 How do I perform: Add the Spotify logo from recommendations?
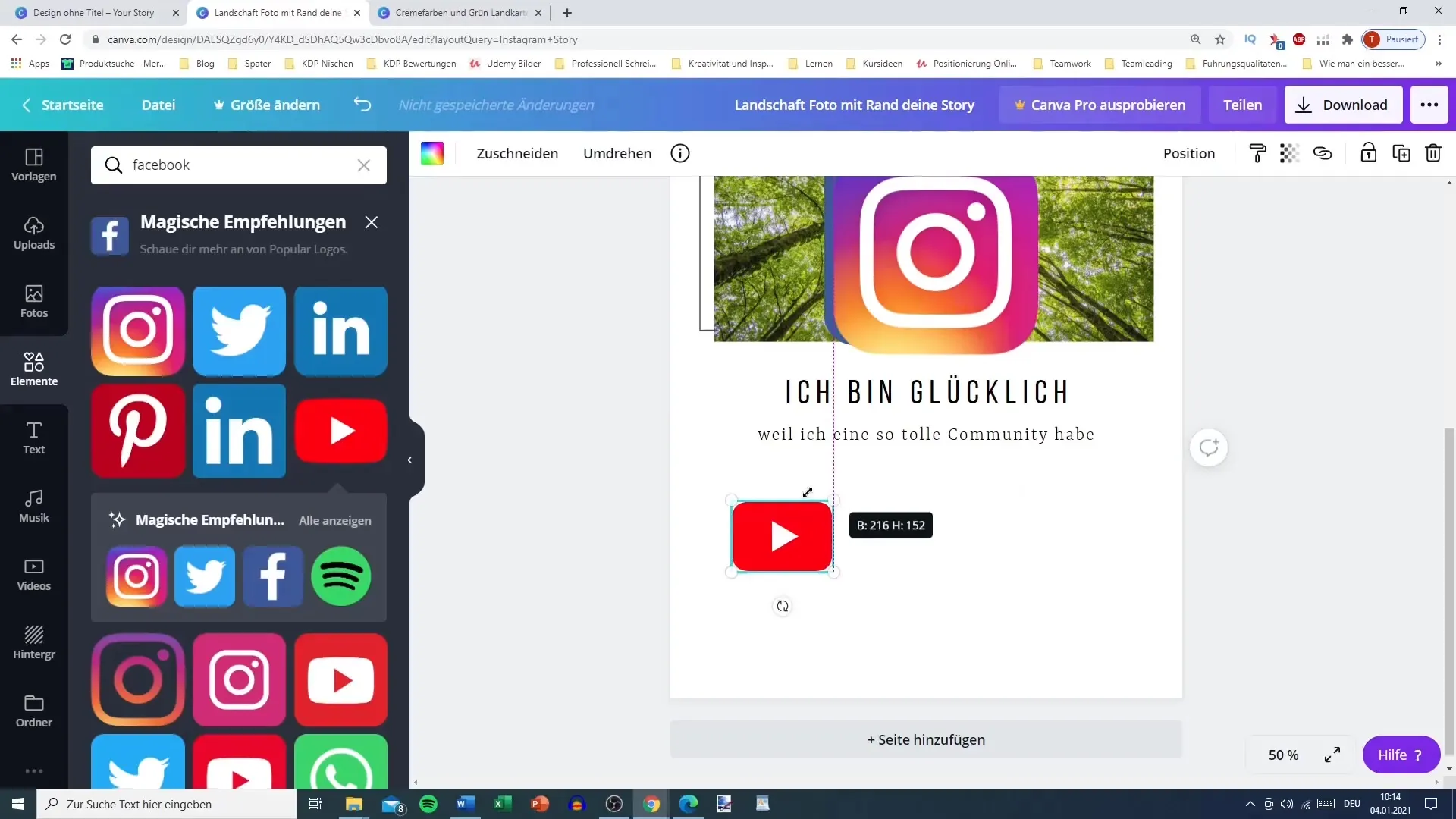(340, 576)
